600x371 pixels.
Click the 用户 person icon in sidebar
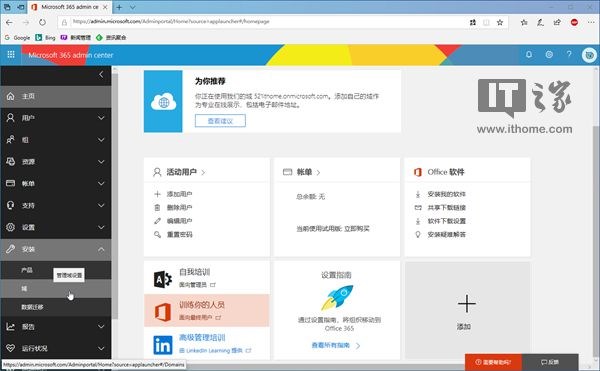coord(10,118)
